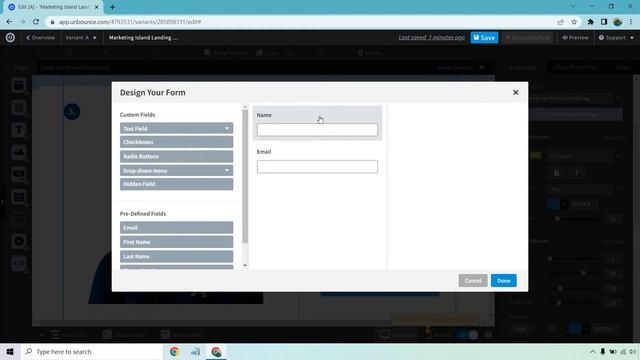Bookmark this page with star icon
Image resolution: width=640 pixels, height=360 pixels.
click(x=574, y=22)
